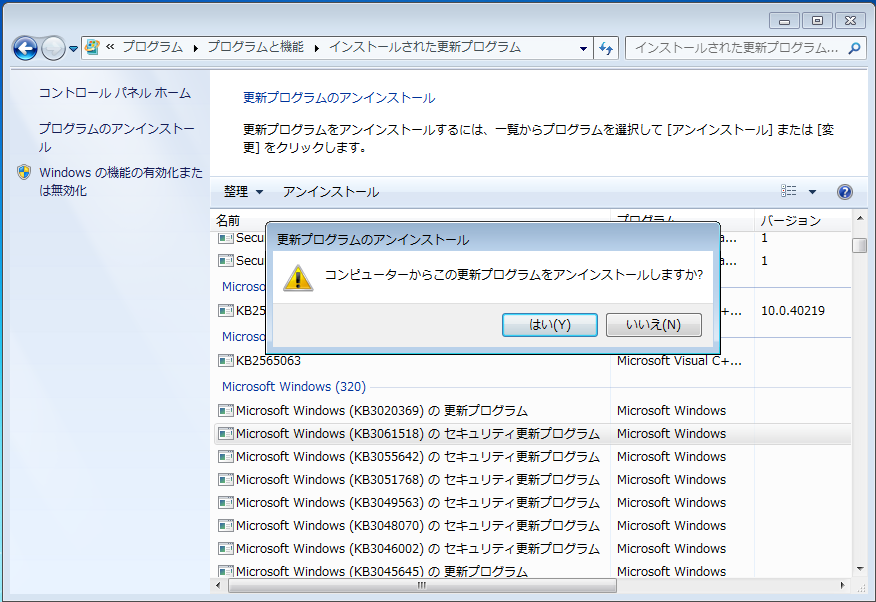Click the vertical scrollbar thumb
This screenshot has height=602, width=876.
point(860,246)
